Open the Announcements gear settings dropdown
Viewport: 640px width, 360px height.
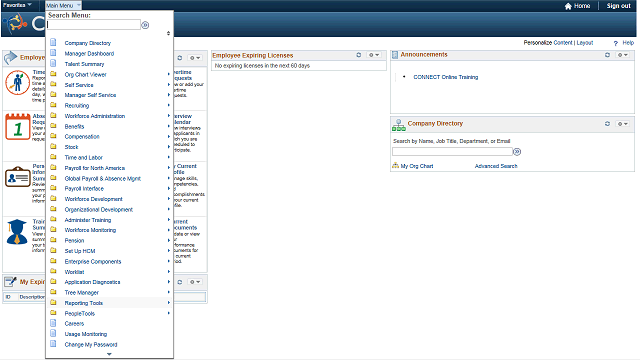[622, 55]
